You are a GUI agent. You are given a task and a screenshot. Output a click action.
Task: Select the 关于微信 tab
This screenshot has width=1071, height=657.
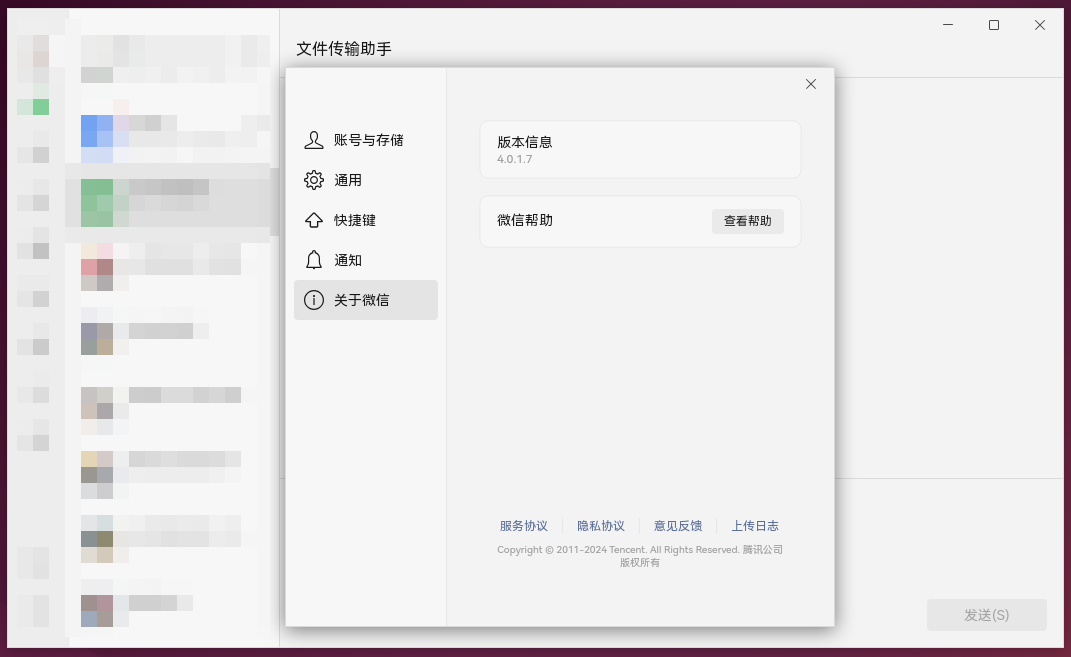pos(365,300)
